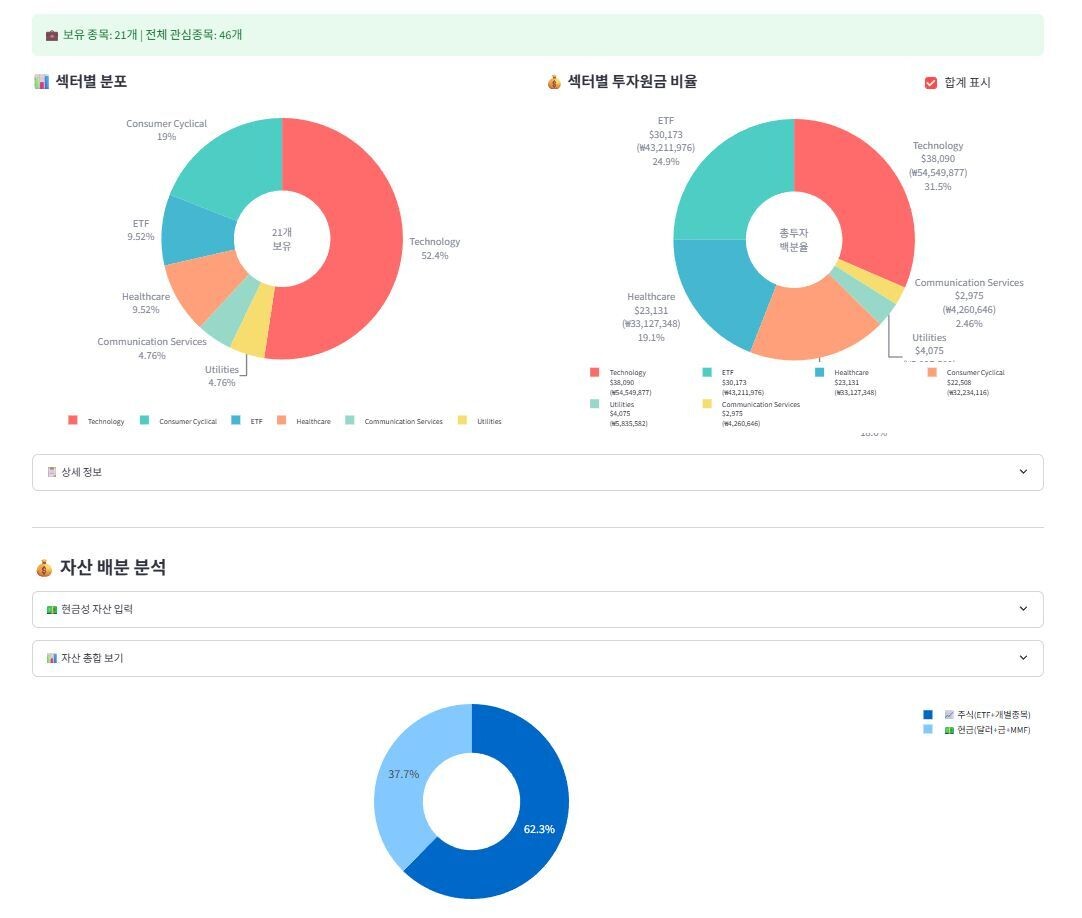Screen dimensions: 1082x918
Task: Click the yellow Utilities legend marker under 섹터별 분포
Action: 462,421
